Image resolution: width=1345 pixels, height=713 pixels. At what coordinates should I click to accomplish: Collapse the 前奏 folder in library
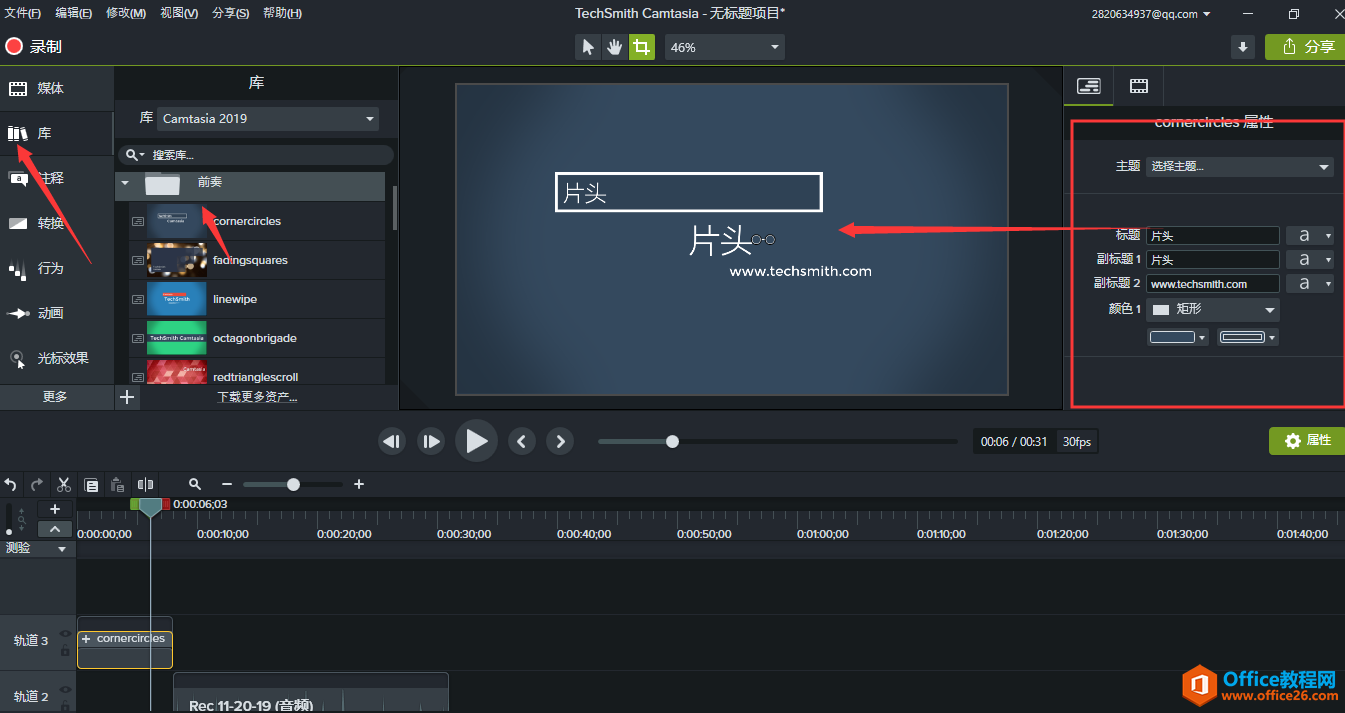(x=124, y=183)
